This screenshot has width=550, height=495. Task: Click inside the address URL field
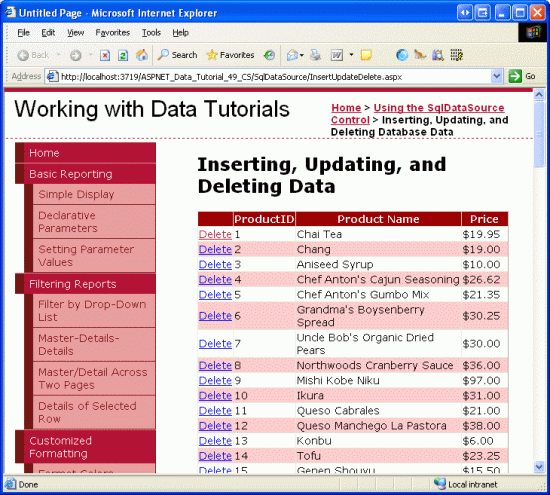275,76
